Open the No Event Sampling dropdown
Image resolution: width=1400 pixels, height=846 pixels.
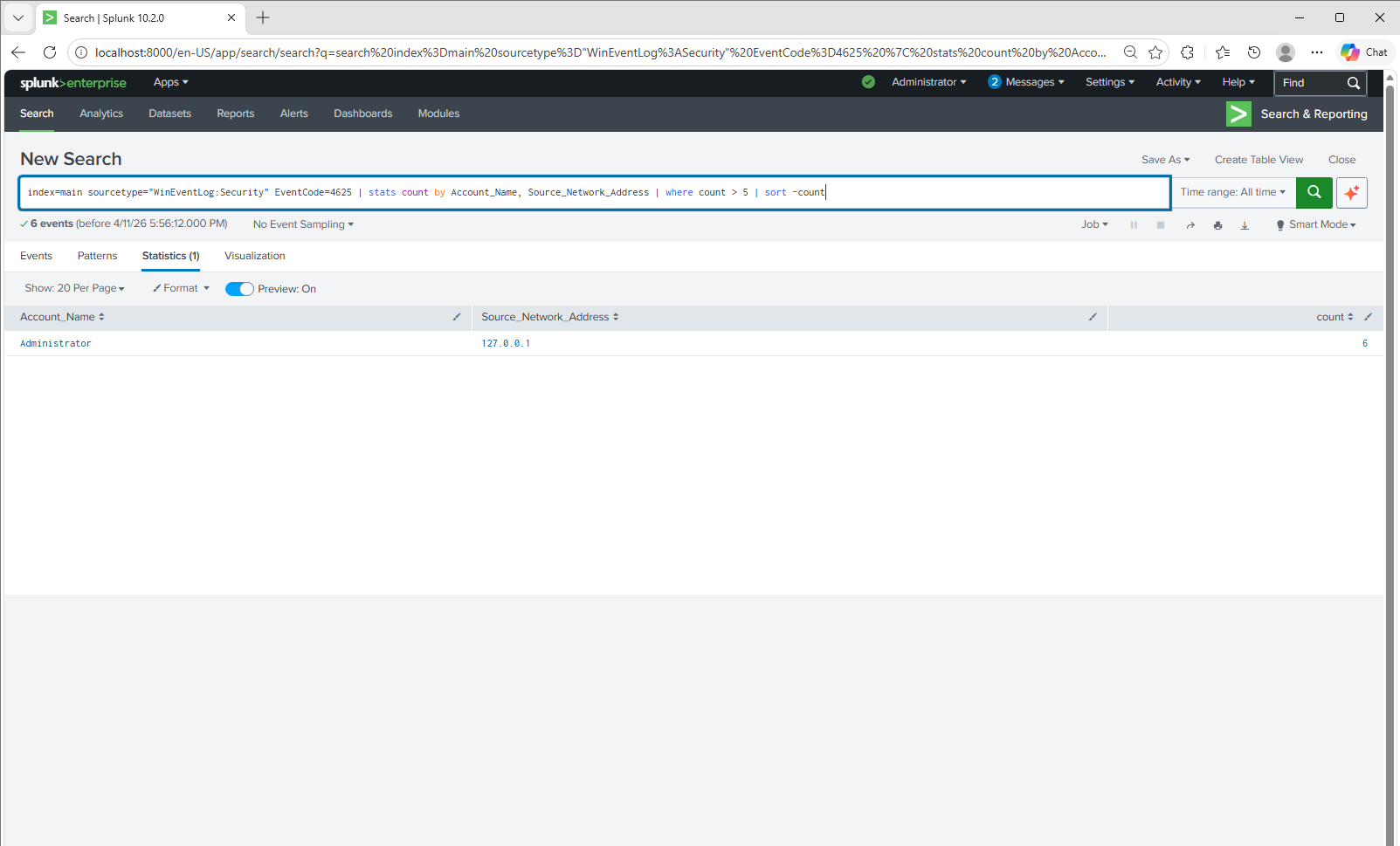click(x=304, y=224)
